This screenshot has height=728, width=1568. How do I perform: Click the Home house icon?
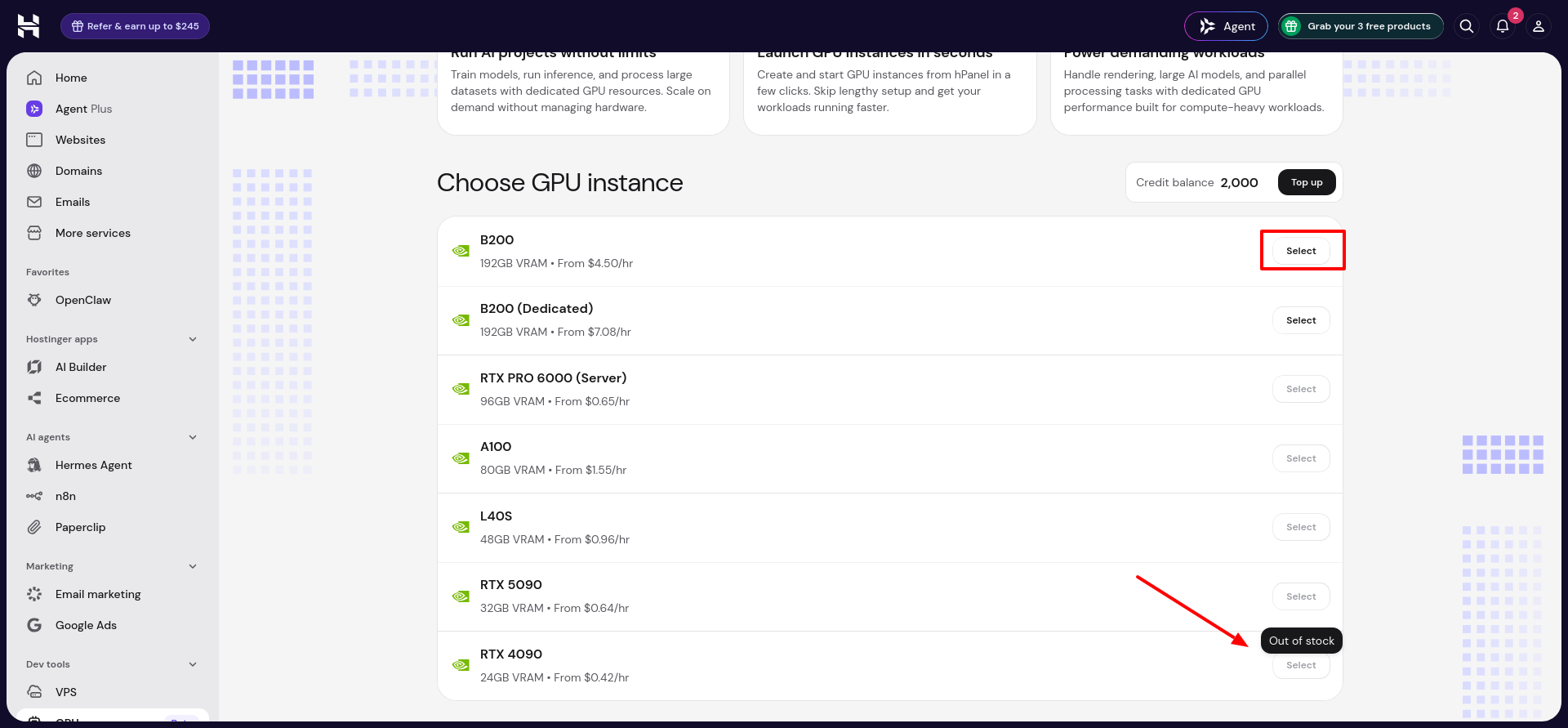tap(34, 78)
